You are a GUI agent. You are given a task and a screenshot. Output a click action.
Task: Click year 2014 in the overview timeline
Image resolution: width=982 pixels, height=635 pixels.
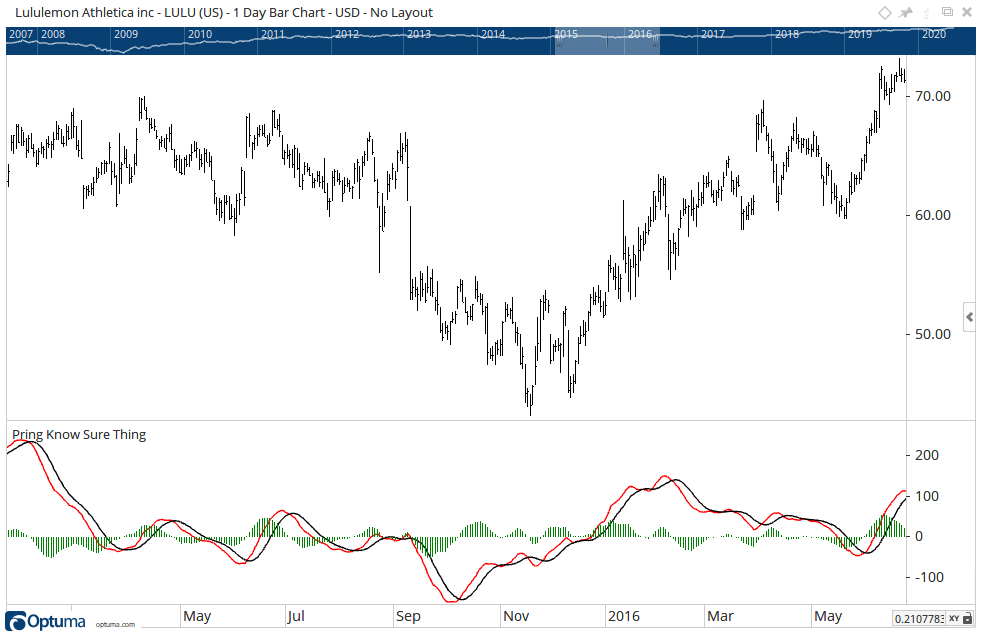tap(493, 34)
